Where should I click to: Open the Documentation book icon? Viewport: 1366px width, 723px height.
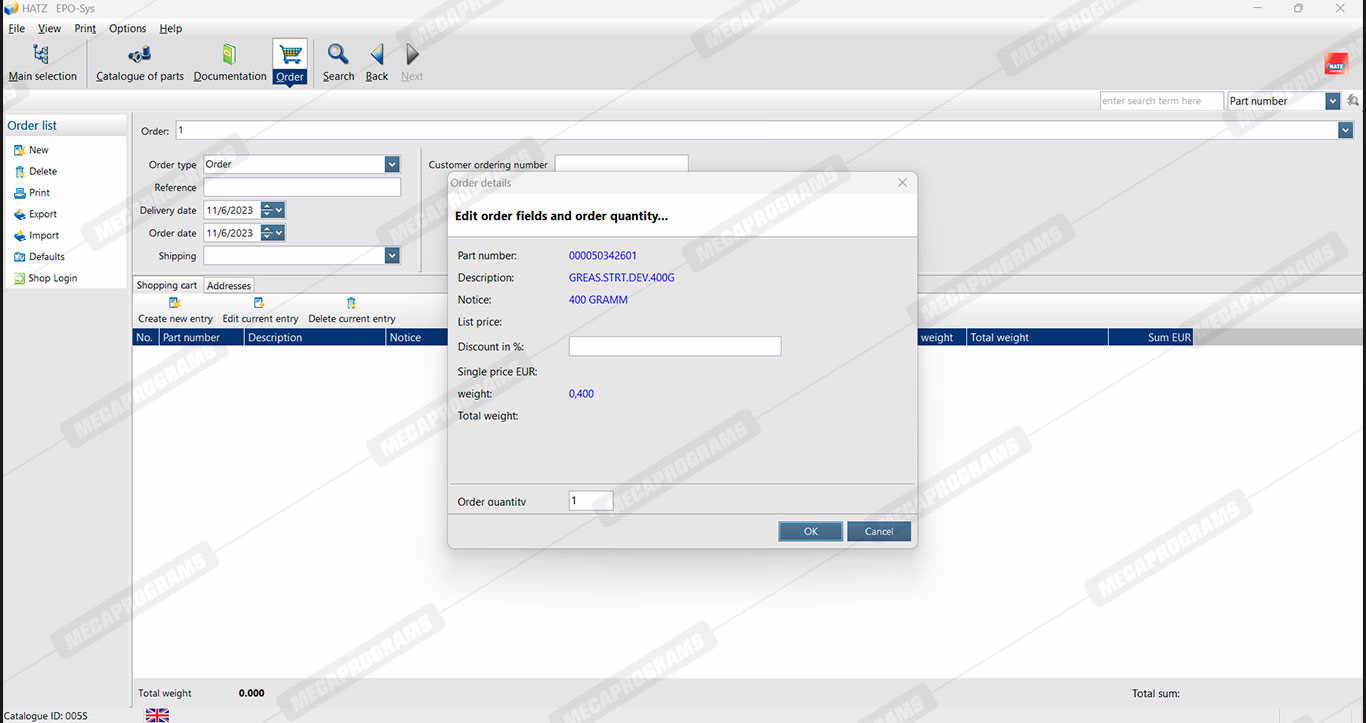click(230, 55)
